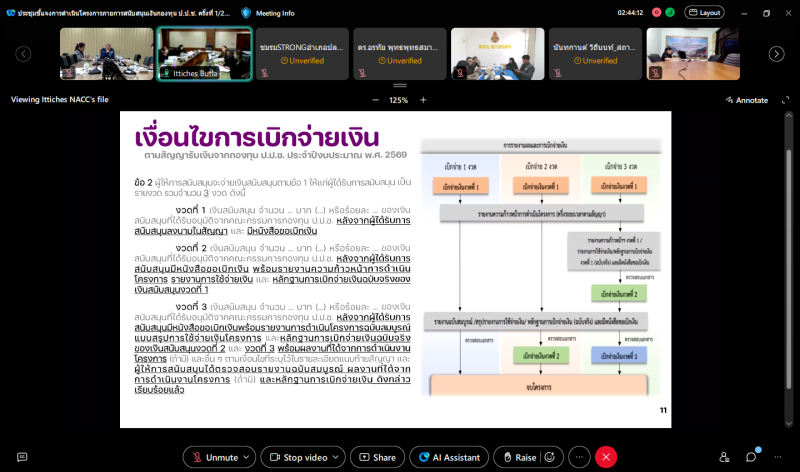This screenshot has width=800, height=472.
Task: Zoom in on shared content with plus
Action: point(423,100)
